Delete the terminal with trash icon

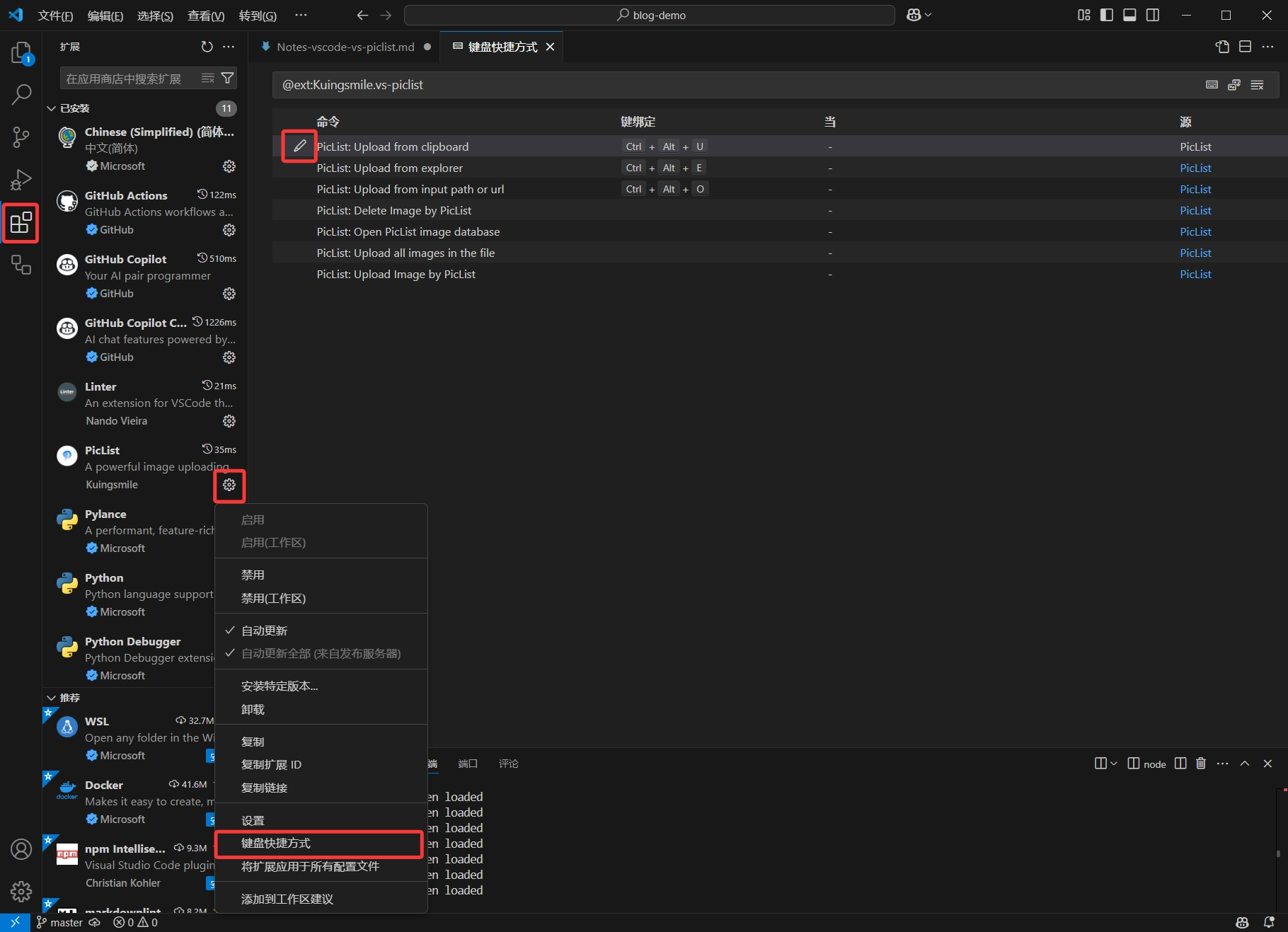[x=1201, y=763]
